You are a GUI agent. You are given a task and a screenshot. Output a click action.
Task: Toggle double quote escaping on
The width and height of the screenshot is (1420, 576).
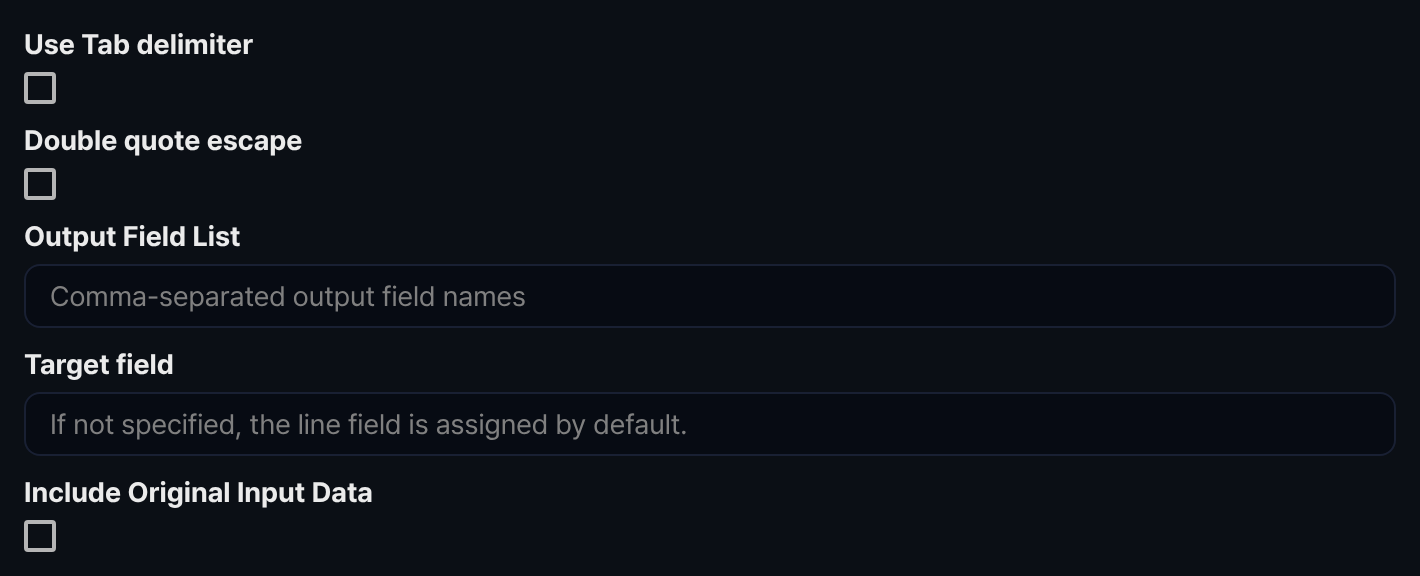coord(40,184)
